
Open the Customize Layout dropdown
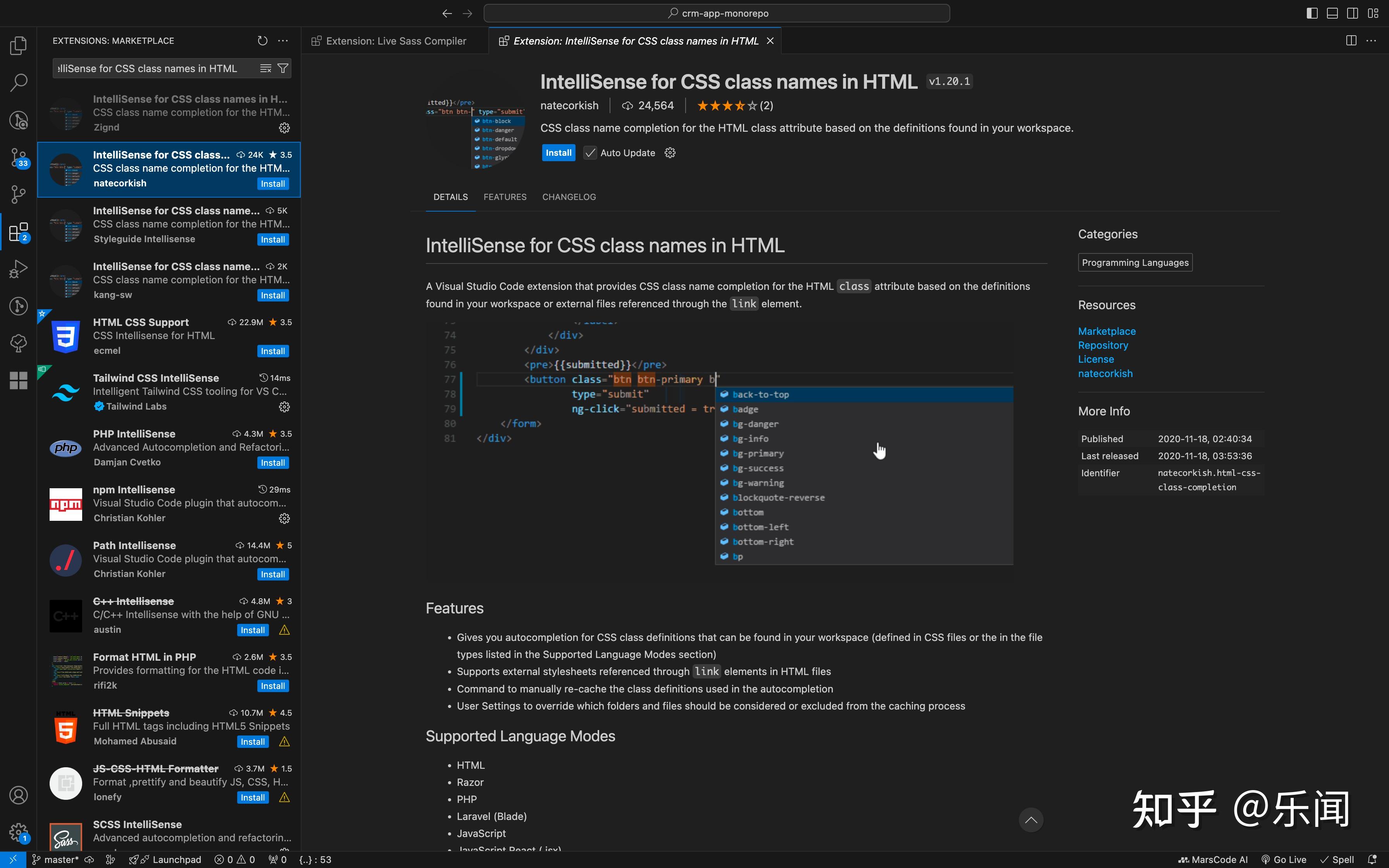1374,13
